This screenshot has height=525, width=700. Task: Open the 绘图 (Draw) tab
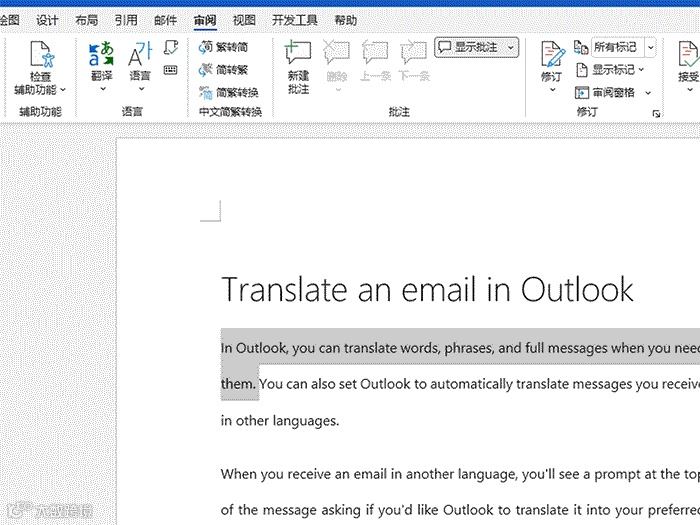click(x=9, y=20)
